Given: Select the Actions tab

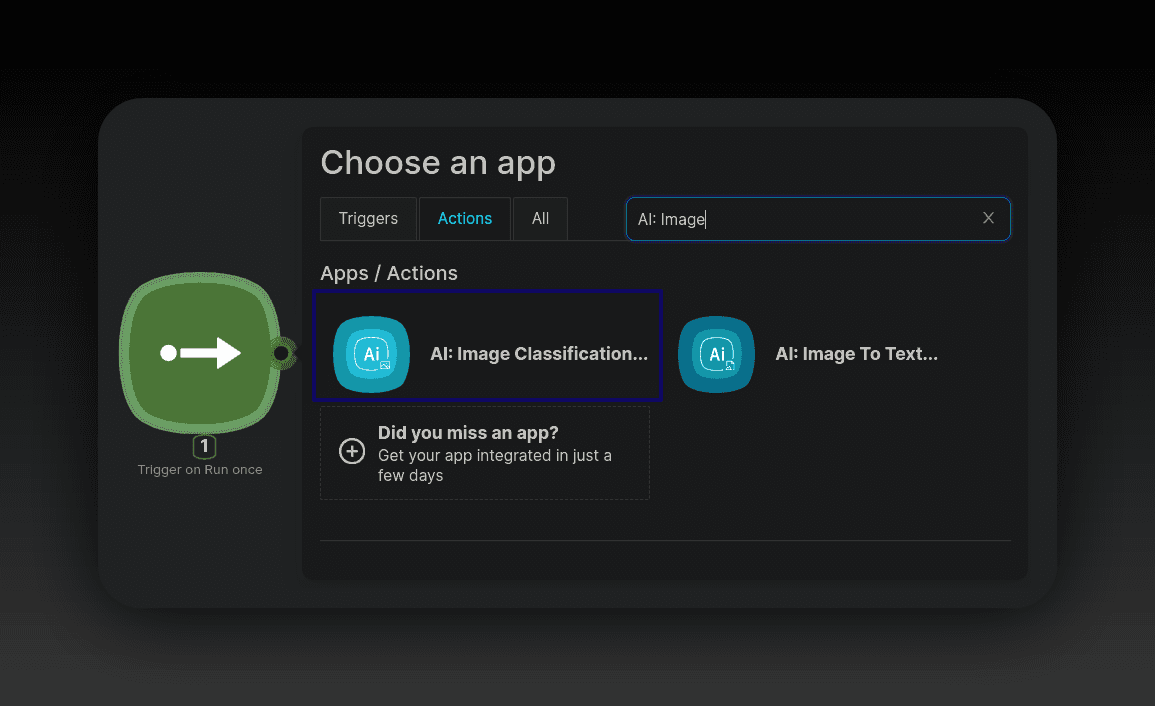Looking at the screenshot, I should point(465,219).
